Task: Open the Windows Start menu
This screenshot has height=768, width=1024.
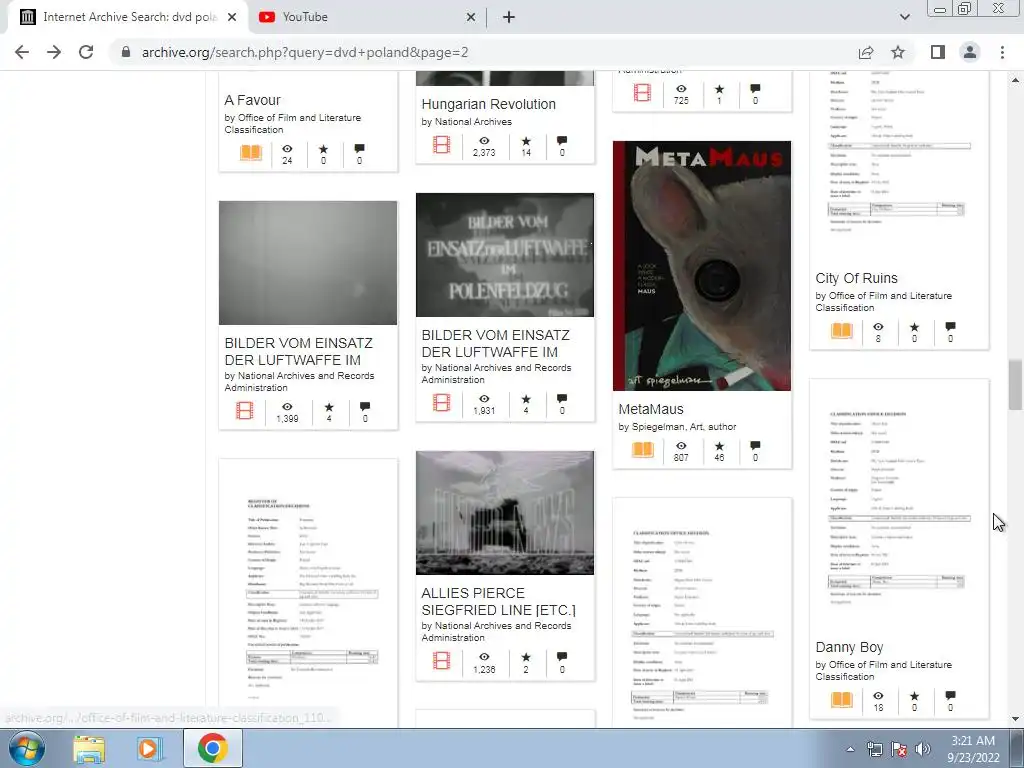Action: [x=27, y=748]
